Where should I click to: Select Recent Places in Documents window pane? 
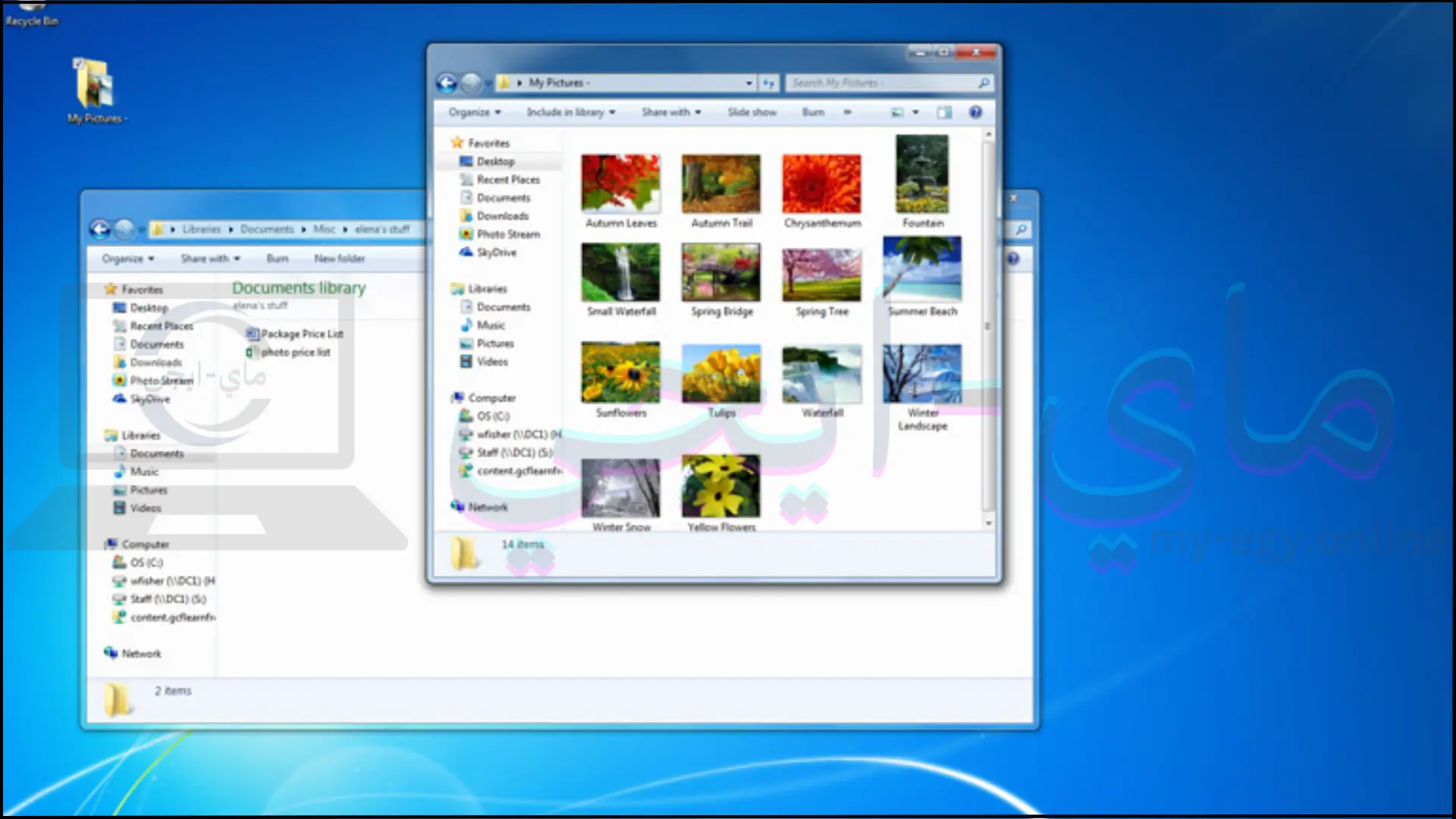tap(152, 326)
